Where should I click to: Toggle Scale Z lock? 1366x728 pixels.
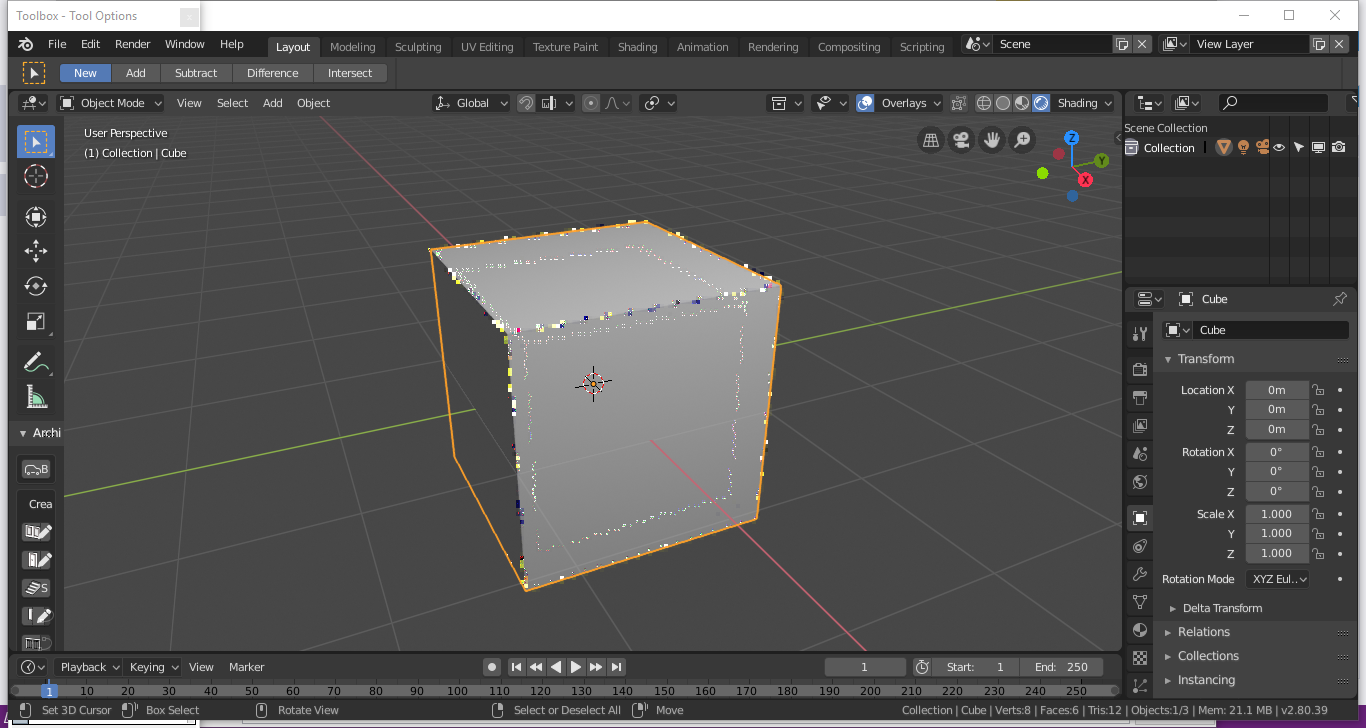pyautogui.click(x=1318, y=553)
